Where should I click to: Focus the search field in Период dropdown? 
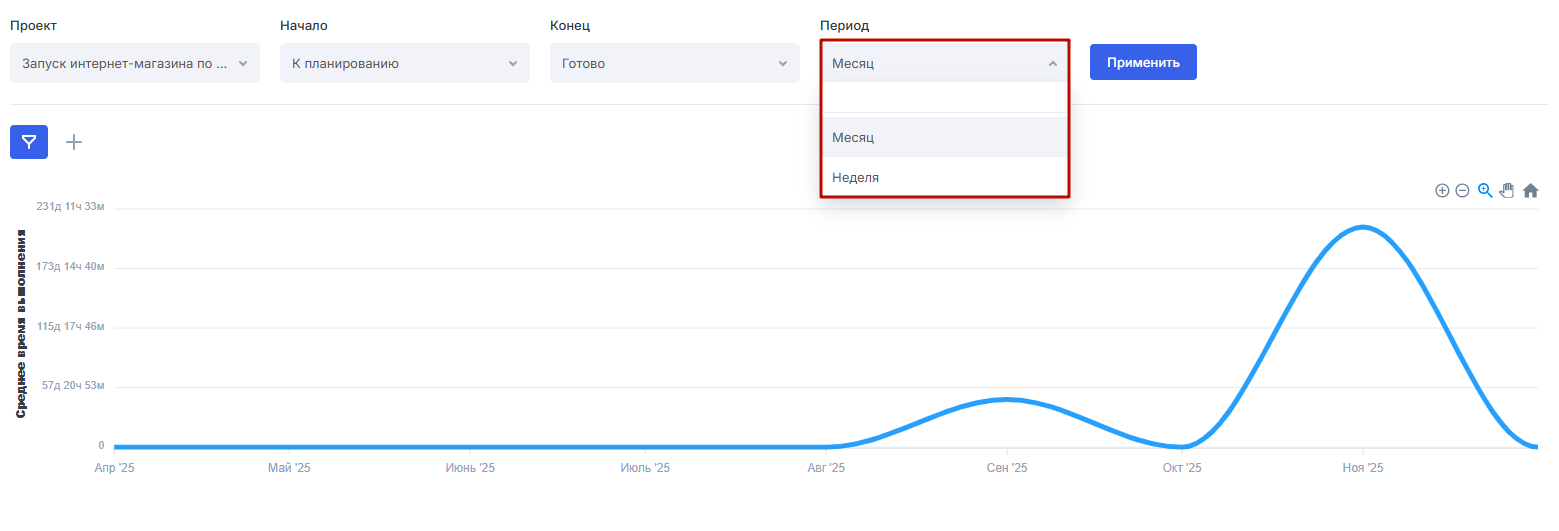(x=945, y=99)
